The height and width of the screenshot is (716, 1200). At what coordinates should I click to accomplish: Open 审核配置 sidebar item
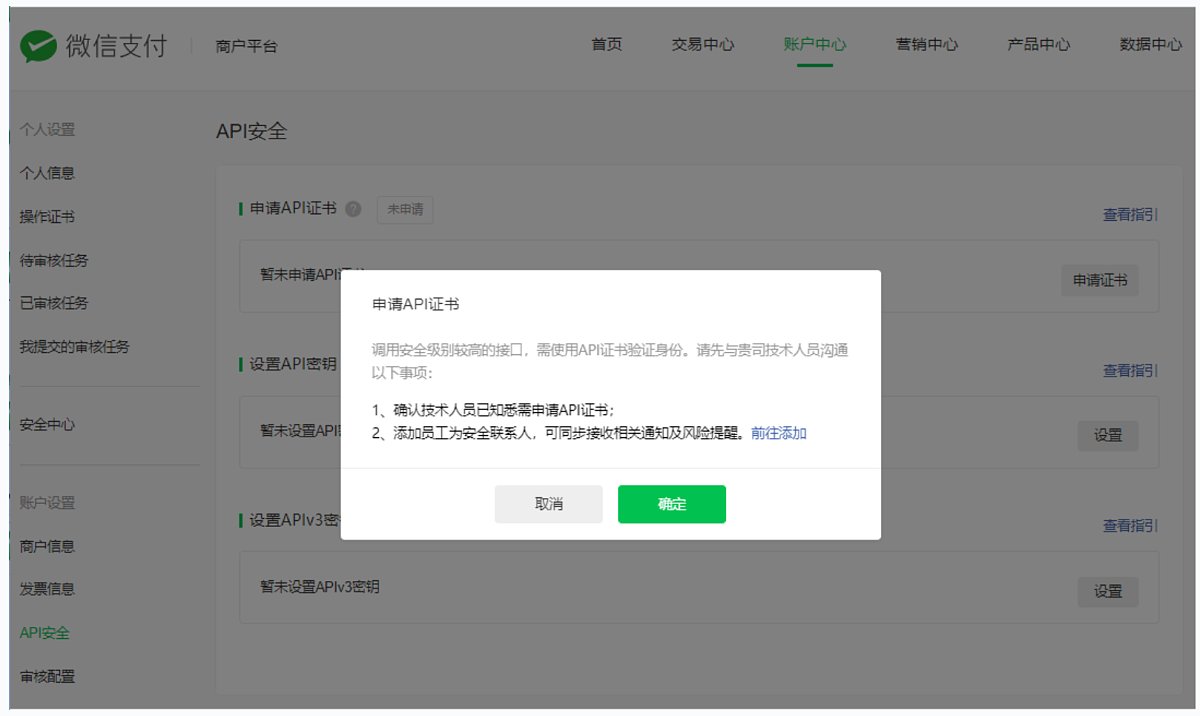tap(47, 676)
